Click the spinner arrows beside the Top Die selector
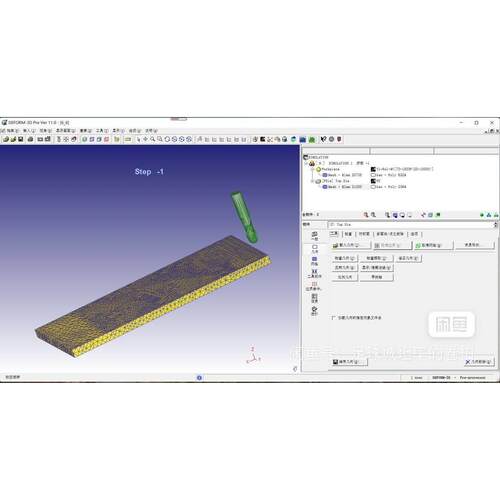 tap(496, 225)
